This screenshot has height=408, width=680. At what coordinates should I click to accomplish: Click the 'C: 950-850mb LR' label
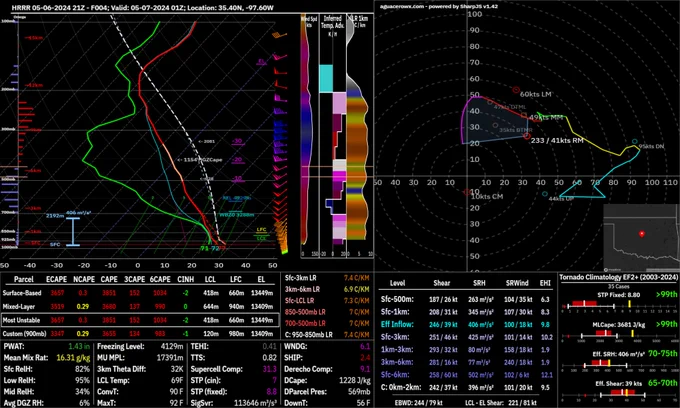point(309,334)
